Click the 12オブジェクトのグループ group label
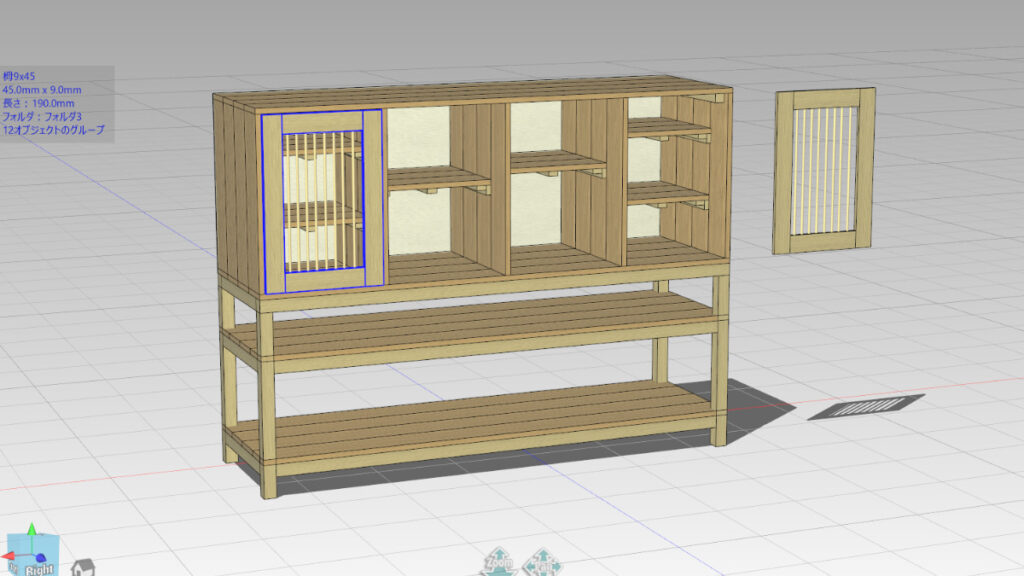Screen dimensions: 1024x576 point(54,130)
